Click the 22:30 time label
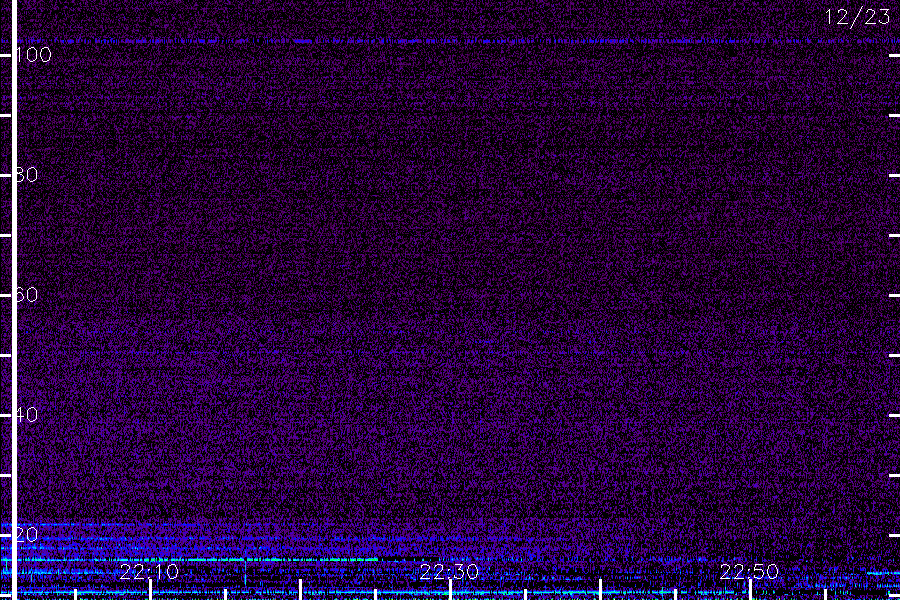This screenshot has width=900, height=600. [x=449, y=572]
